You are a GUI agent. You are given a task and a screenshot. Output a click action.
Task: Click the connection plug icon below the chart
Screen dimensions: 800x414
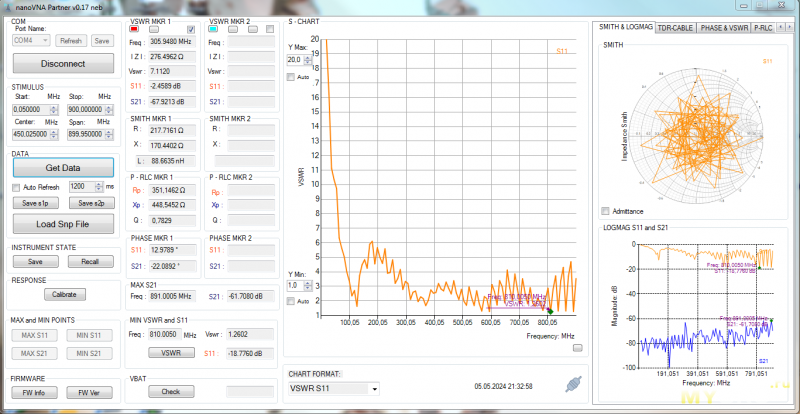572,384
